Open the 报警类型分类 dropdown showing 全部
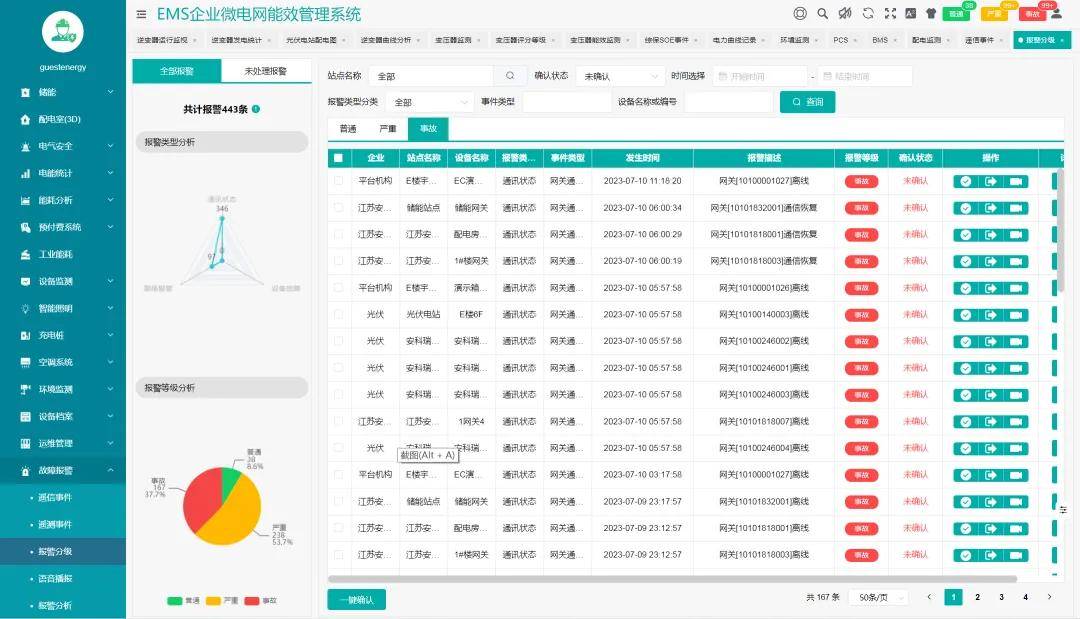This screenshot has height=619, width=1080. pos(430,102)
